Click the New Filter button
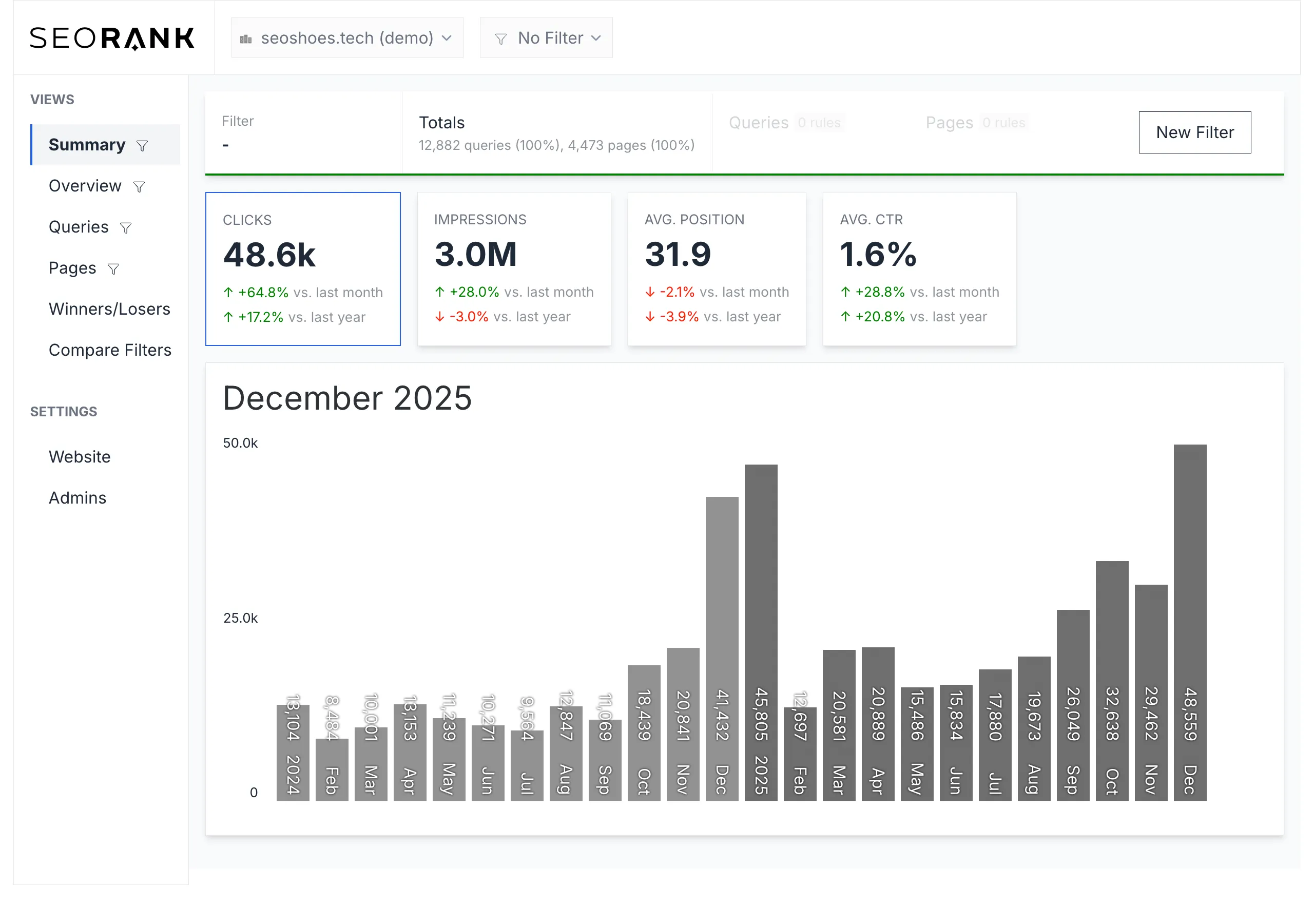Viewport: 1314px width, 924px height. click(1194, 133)
